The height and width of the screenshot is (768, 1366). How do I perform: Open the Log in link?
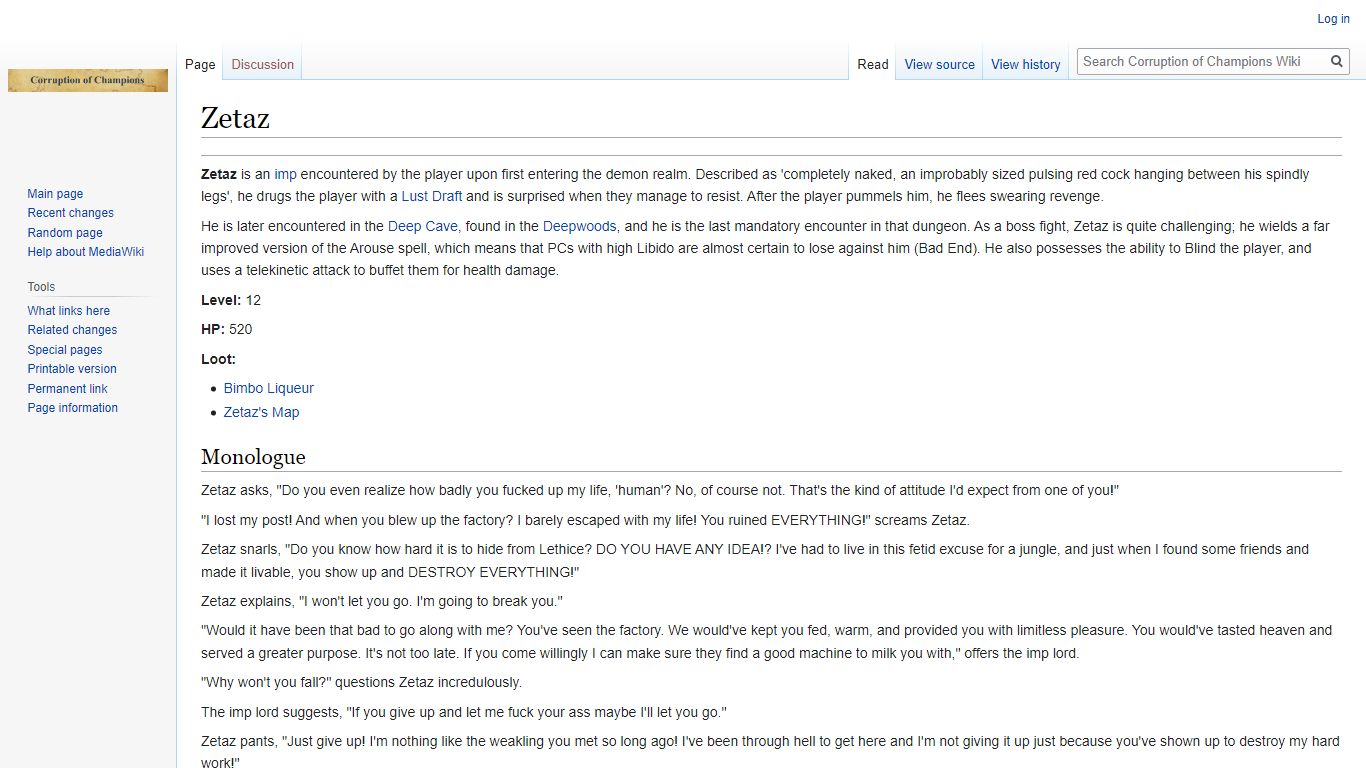(x=1333, y=19)
